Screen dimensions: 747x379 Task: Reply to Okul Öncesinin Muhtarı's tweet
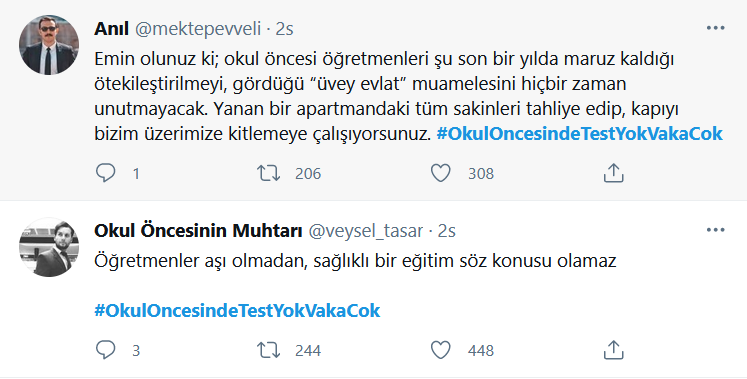point(105,350)
